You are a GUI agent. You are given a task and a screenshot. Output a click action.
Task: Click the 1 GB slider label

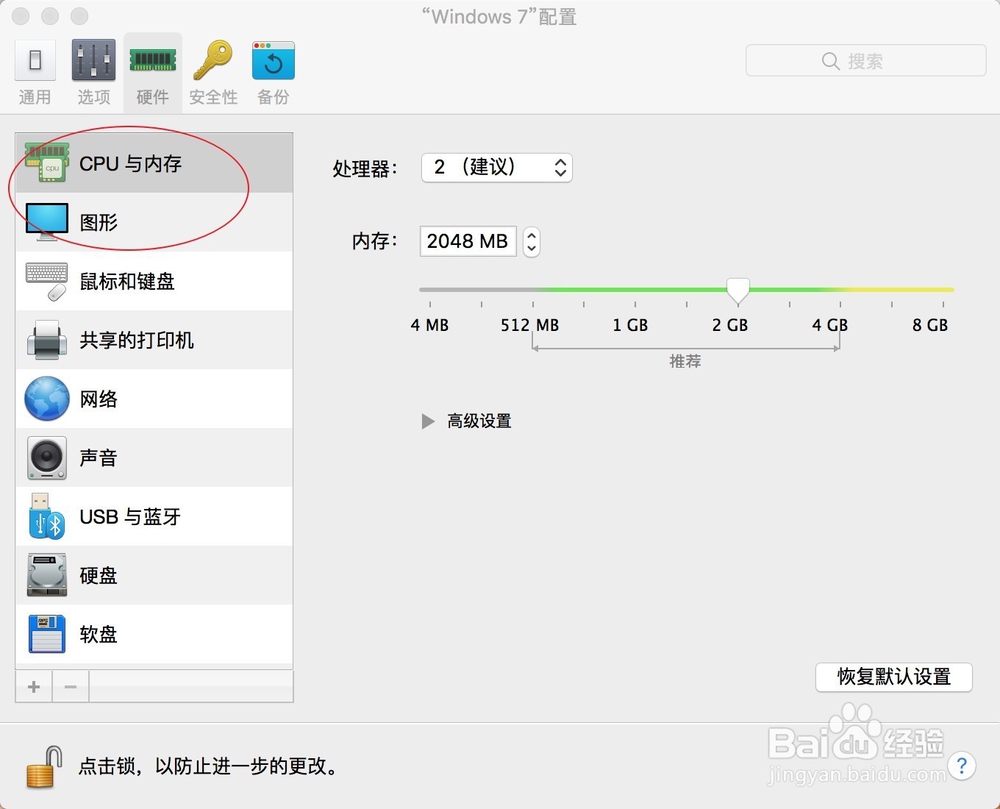coord(630,325)
